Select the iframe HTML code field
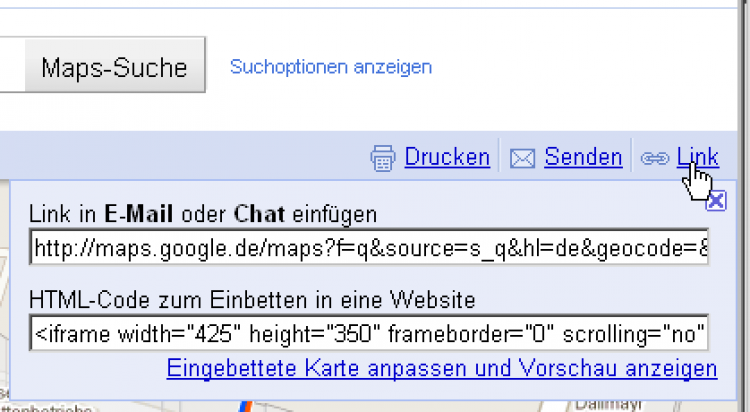The width and height of the screenshot is (750, 412). click(369, 332)
